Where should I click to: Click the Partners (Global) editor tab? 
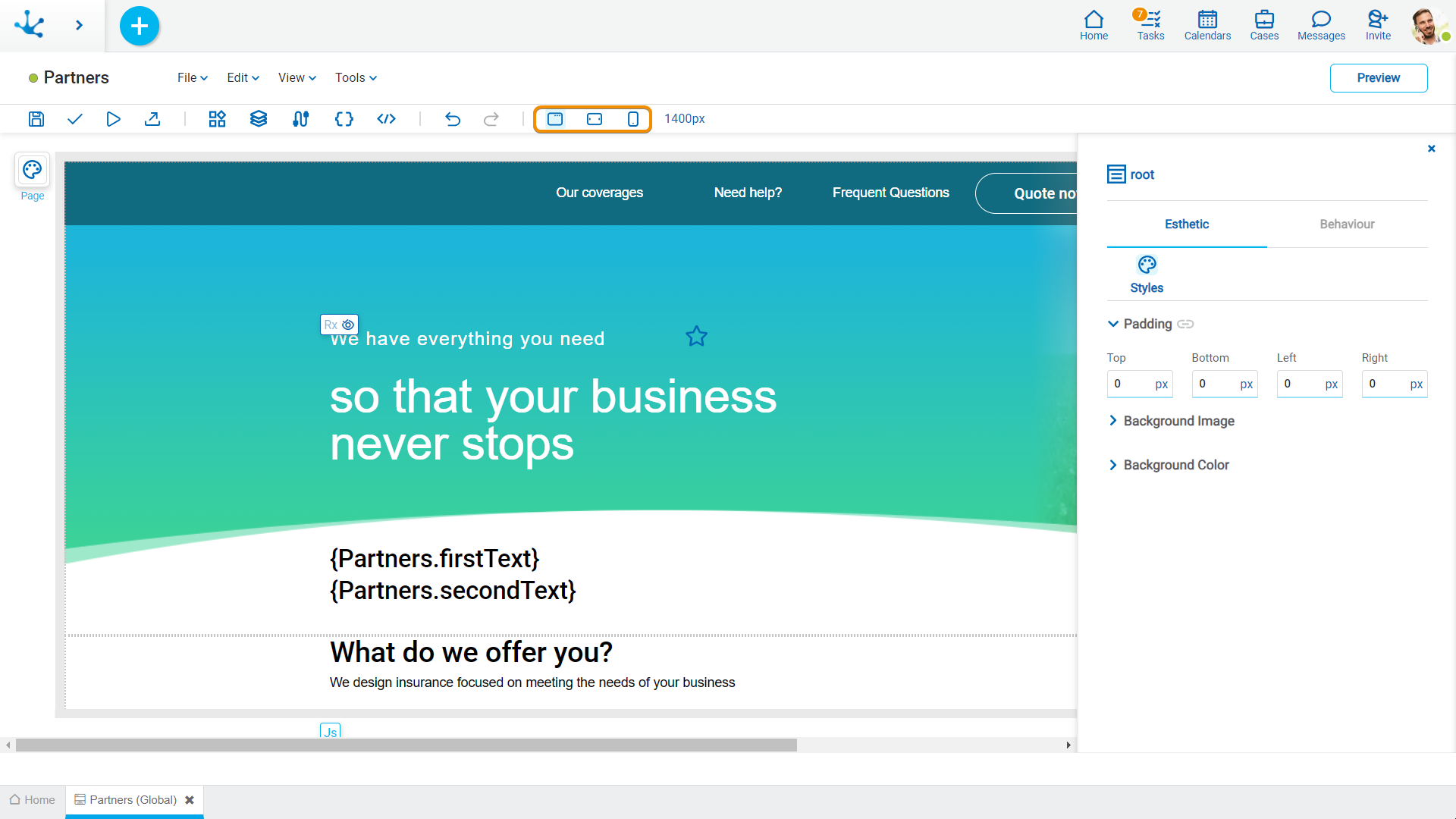coord(131,800)
